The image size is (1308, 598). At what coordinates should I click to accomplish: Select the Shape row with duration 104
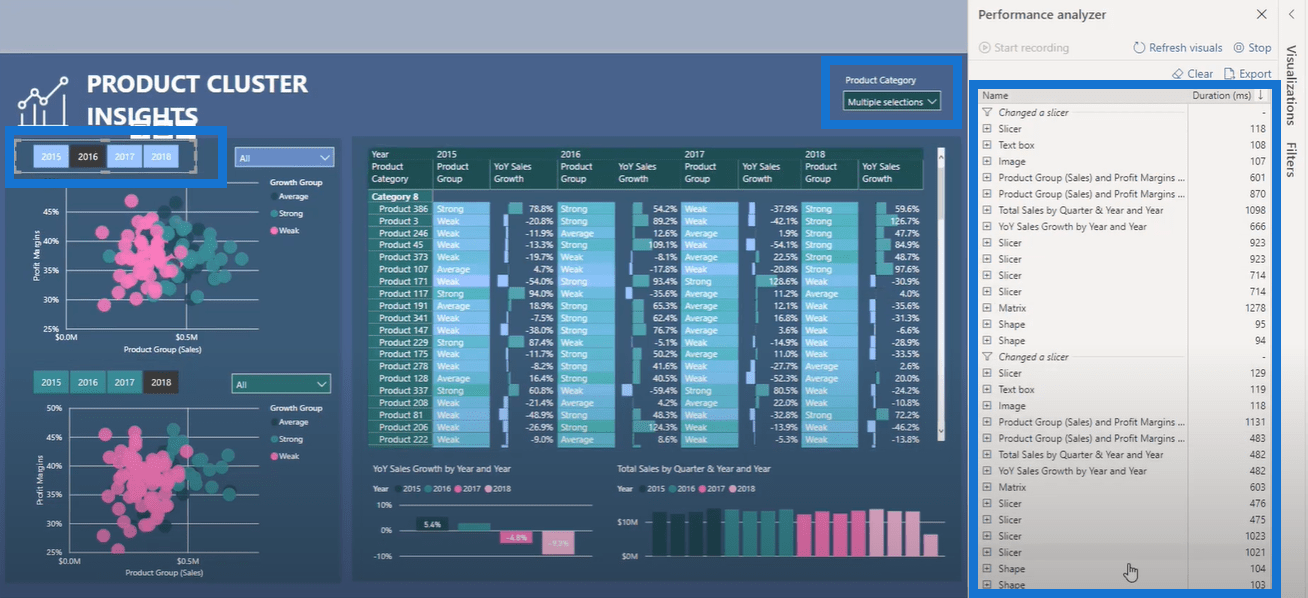pyautogui.click(x=1124, y=568)
